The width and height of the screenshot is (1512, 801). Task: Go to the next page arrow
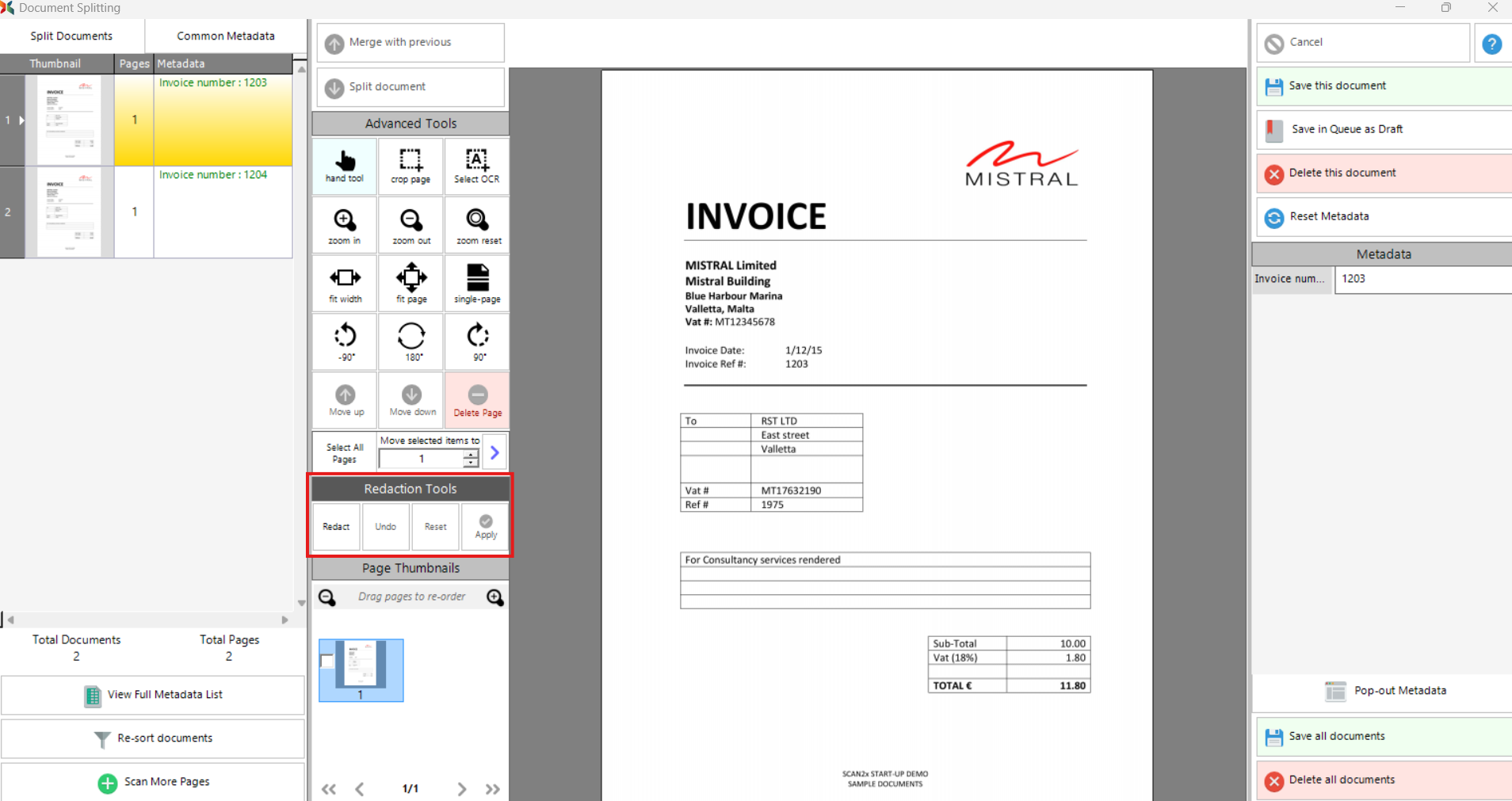point(461,788)
